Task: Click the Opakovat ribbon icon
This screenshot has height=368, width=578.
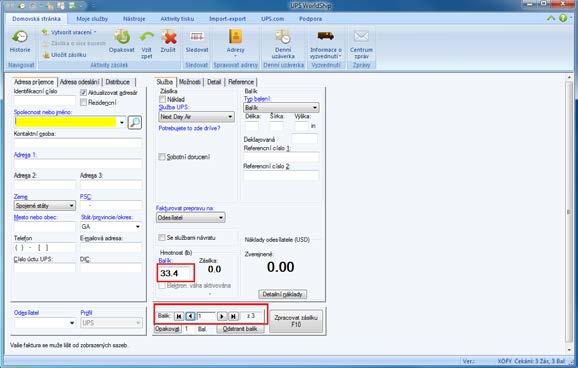Action: 122,41
